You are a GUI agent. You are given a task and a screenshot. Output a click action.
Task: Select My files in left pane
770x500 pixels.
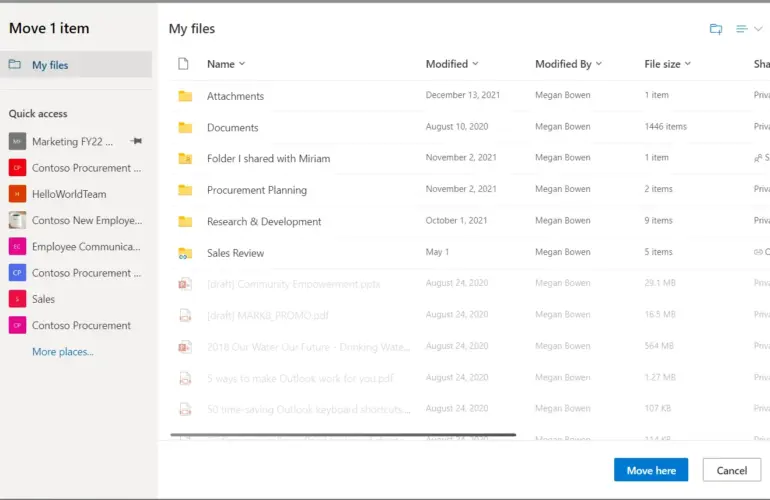point(76,65)
